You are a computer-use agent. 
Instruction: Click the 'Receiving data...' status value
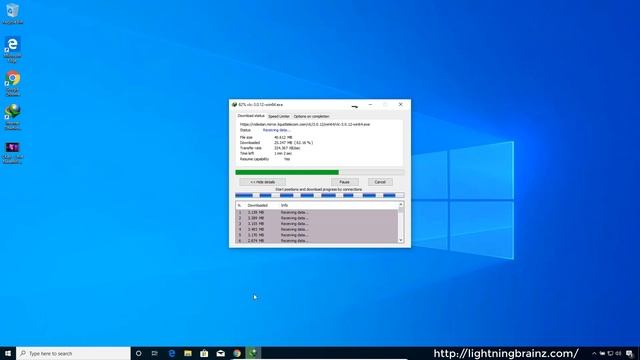pos(277,130)
